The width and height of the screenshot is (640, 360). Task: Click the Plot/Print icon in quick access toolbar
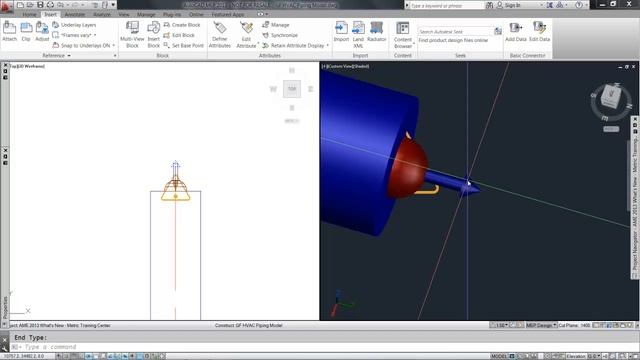pos(50,5)
